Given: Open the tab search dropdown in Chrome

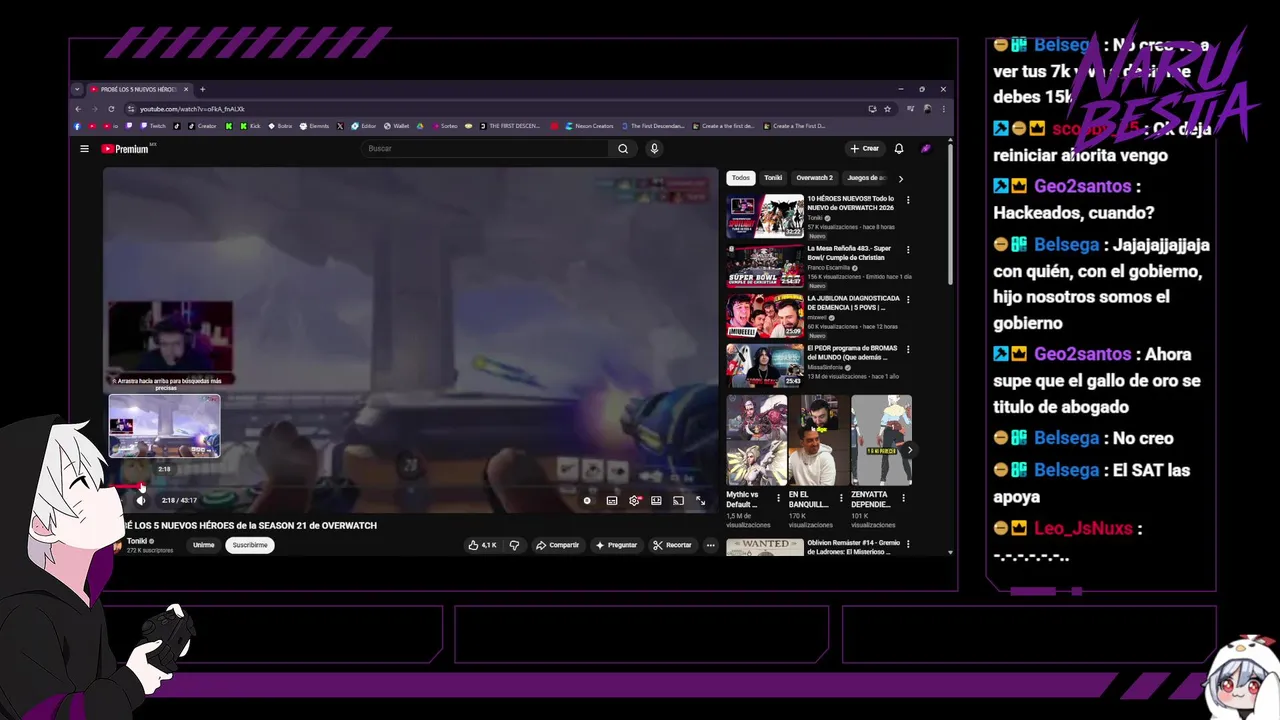Looking at the screenshot, I should (x=77, y=89).
